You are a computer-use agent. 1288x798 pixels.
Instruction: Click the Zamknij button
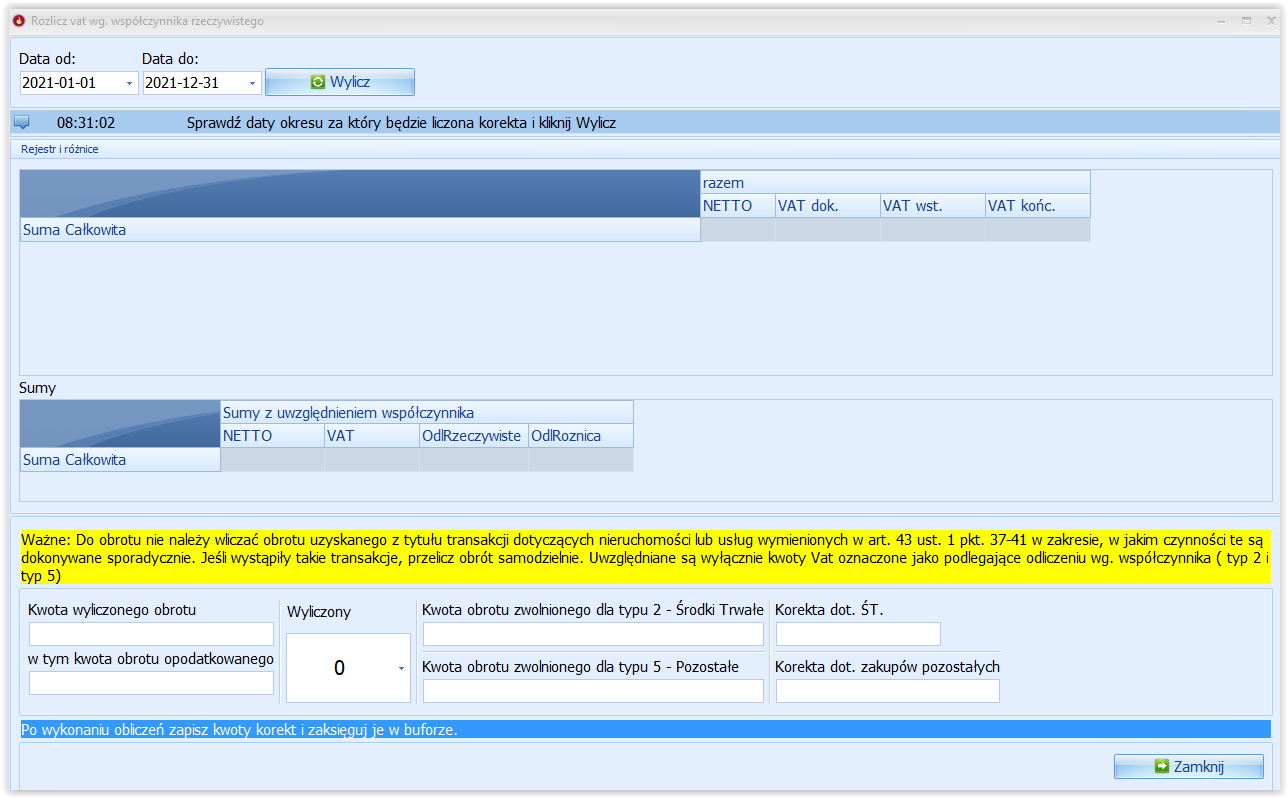pos(1188,766)
